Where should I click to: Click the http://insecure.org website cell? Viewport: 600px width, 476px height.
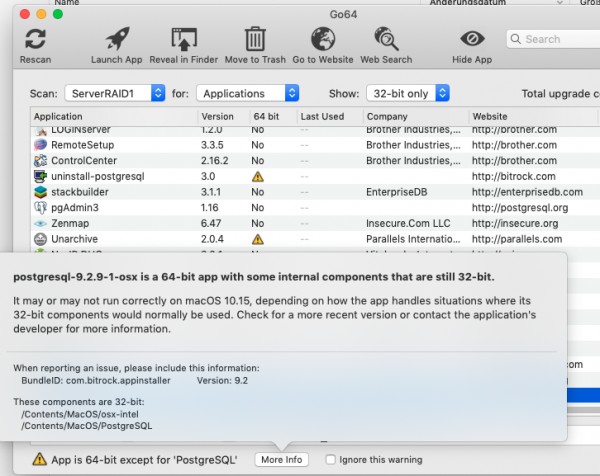(515, 223)
